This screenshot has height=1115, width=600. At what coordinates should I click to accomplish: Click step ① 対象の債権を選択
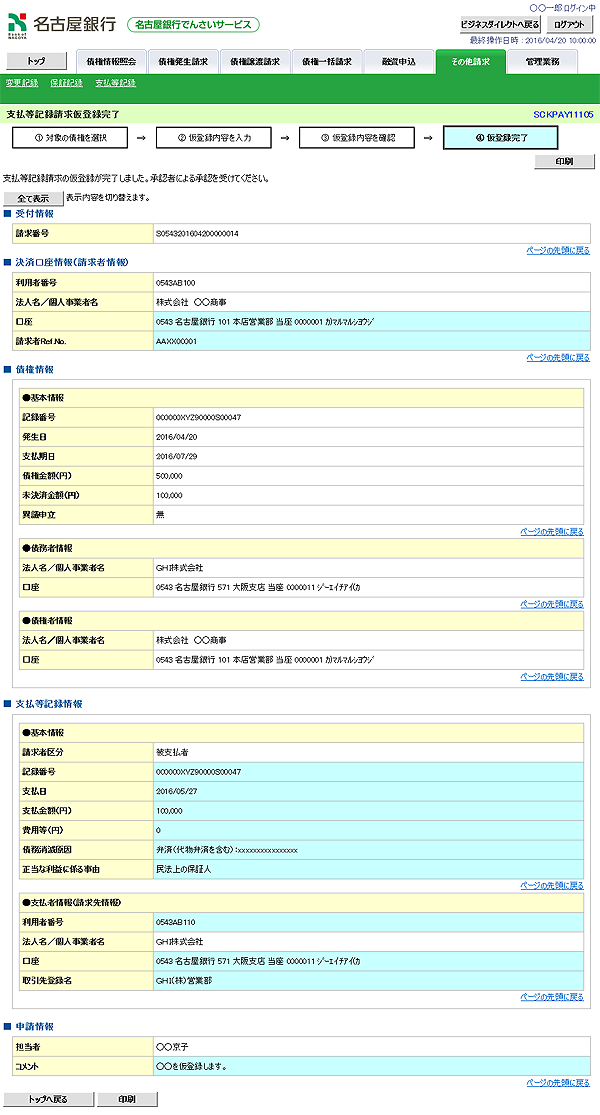pyautogui.click(x=70, y=138)
